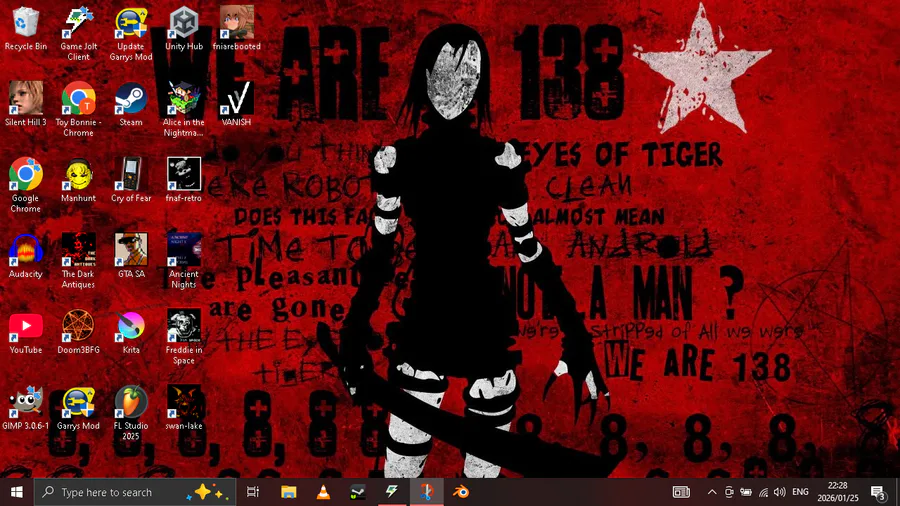Switch to Game Jolt lightning icon on taskbar
Screen dimensions: 900x506
(392, 492)
